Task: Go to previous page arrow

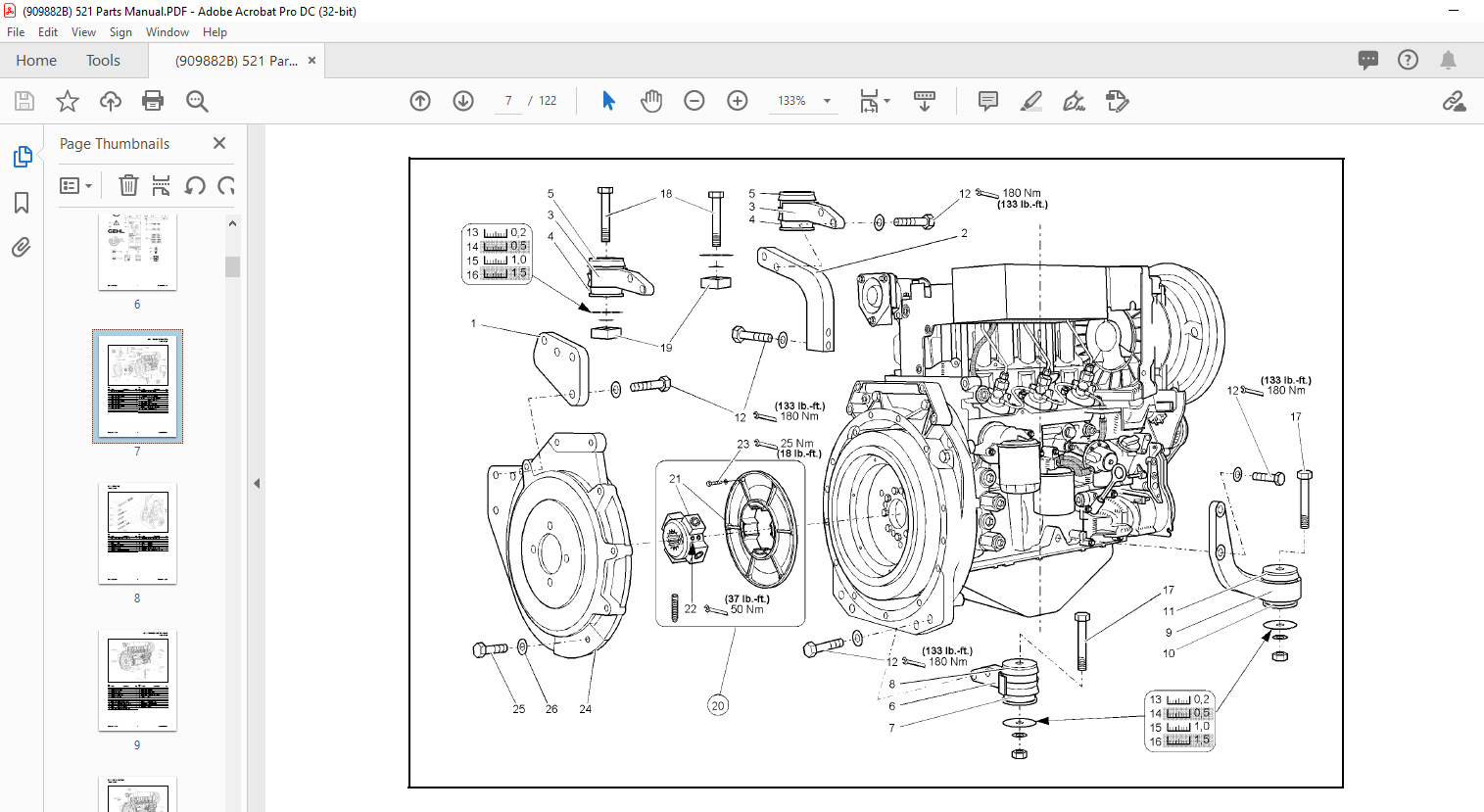Action: (420, 101)
